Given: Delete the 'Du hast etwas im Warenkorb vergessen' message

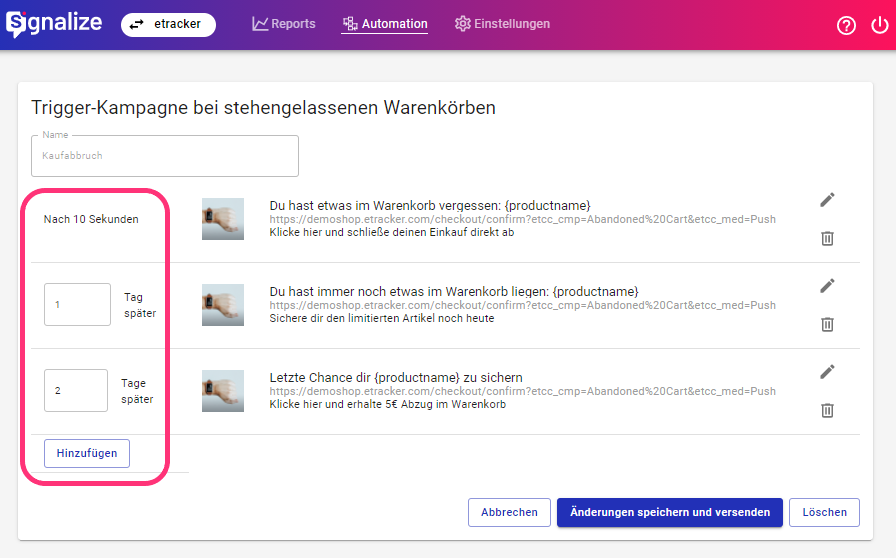Looking at the screenshot, I should [827, 238].
